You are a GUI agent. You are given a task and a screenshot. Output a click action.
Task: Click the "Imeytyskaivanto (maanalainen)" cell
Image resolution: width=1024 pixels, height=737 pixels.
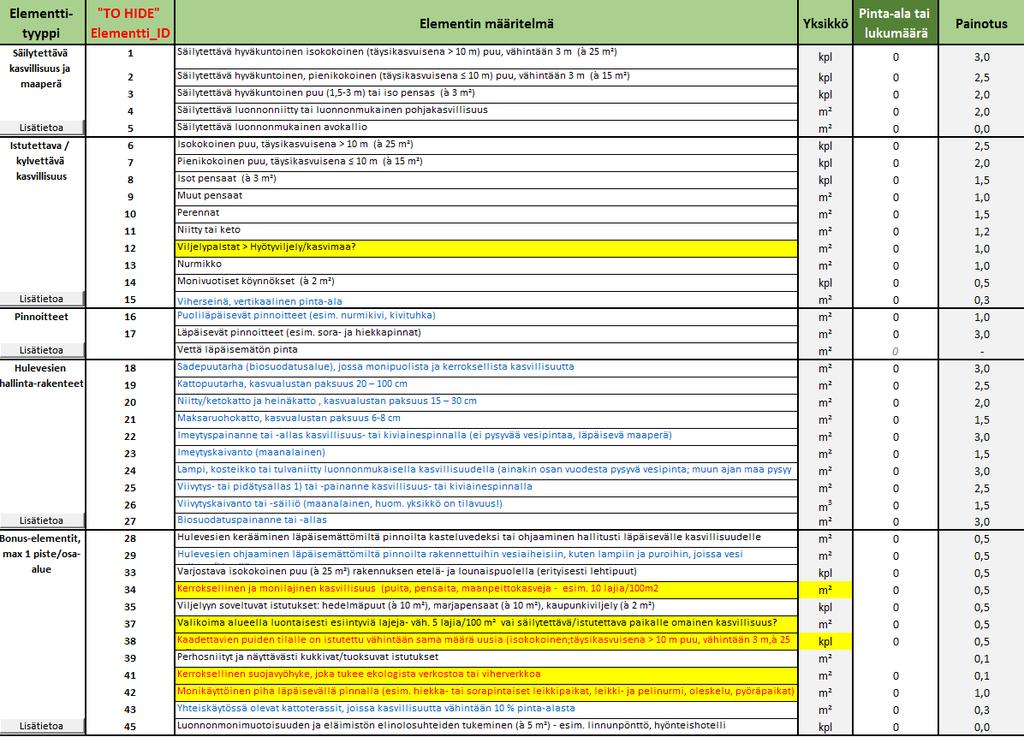tap(487, 454)
